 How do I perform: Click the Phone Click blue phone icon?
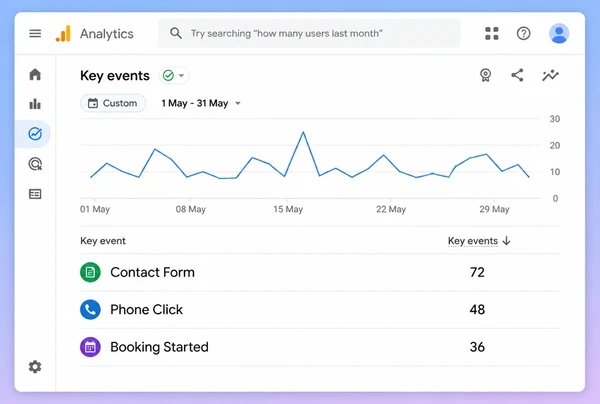90,309
